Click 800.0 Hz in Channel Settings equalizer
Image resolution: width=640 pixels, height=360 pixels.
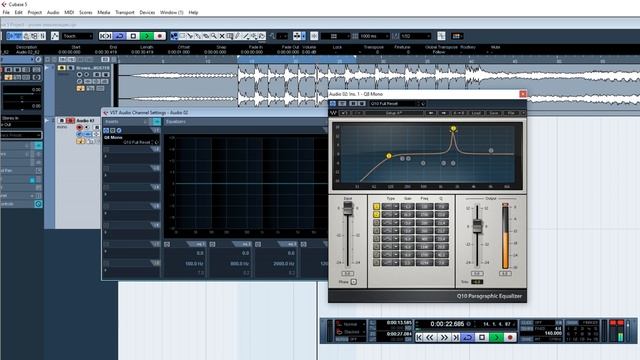pyautogui.click(x=239, y=264)
